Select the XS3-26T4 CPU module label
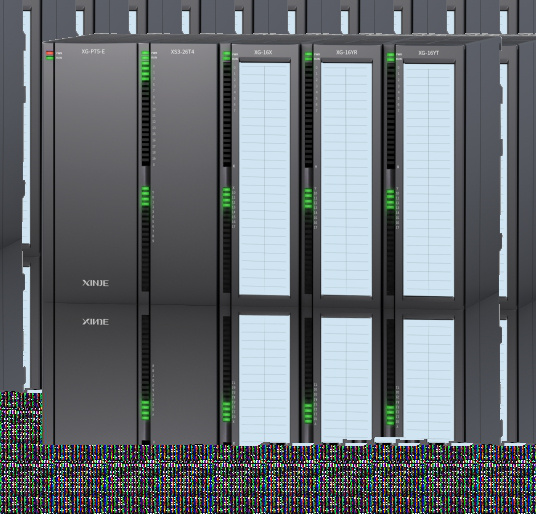The image size is (536, 514). pyautogui.click(x=183, y=52)
